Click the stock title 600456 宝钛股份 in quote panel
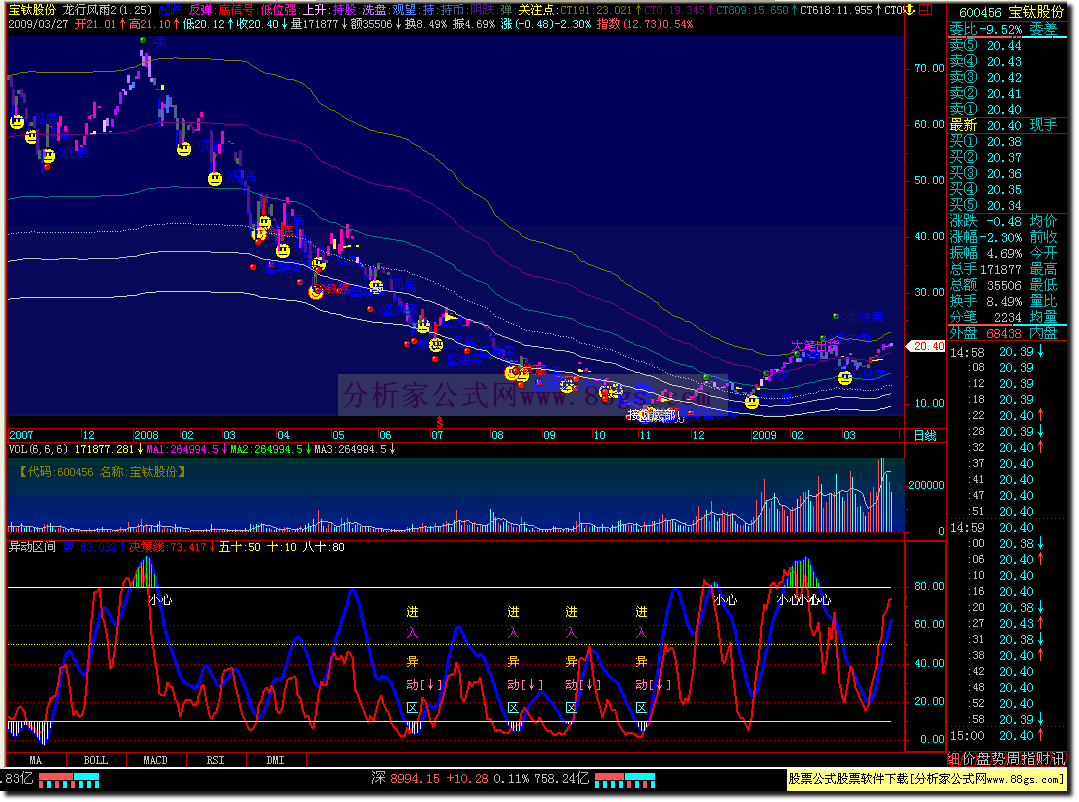 point(1011,12)
